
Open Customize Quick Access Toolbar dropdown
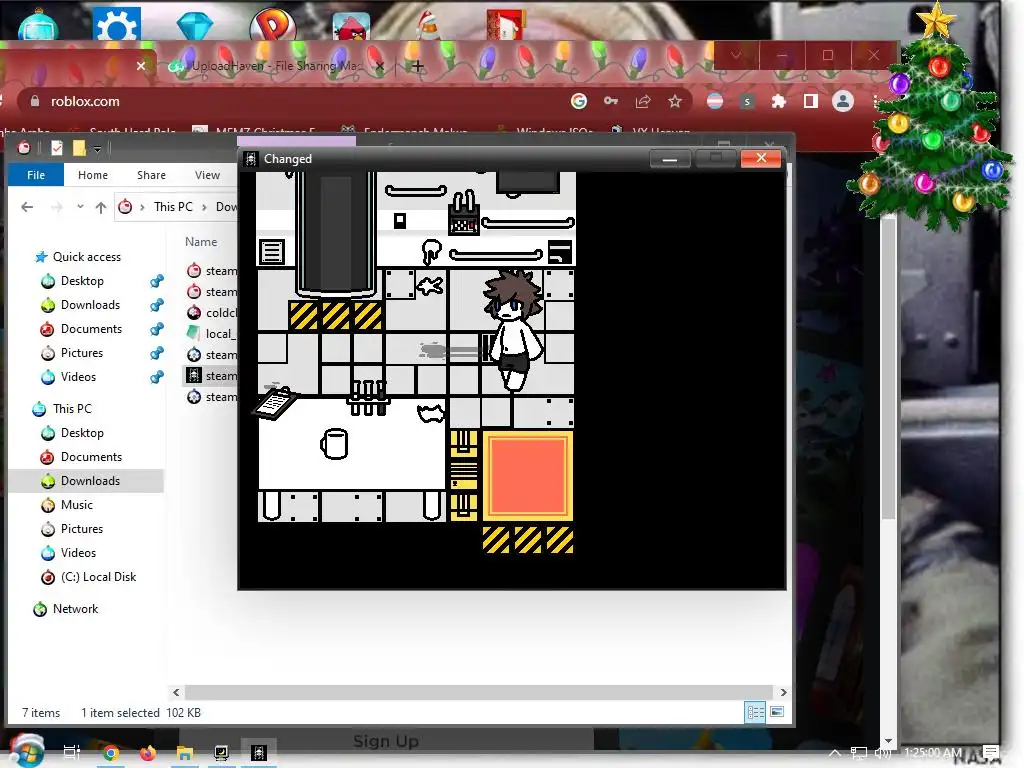[x=97, y=149]
